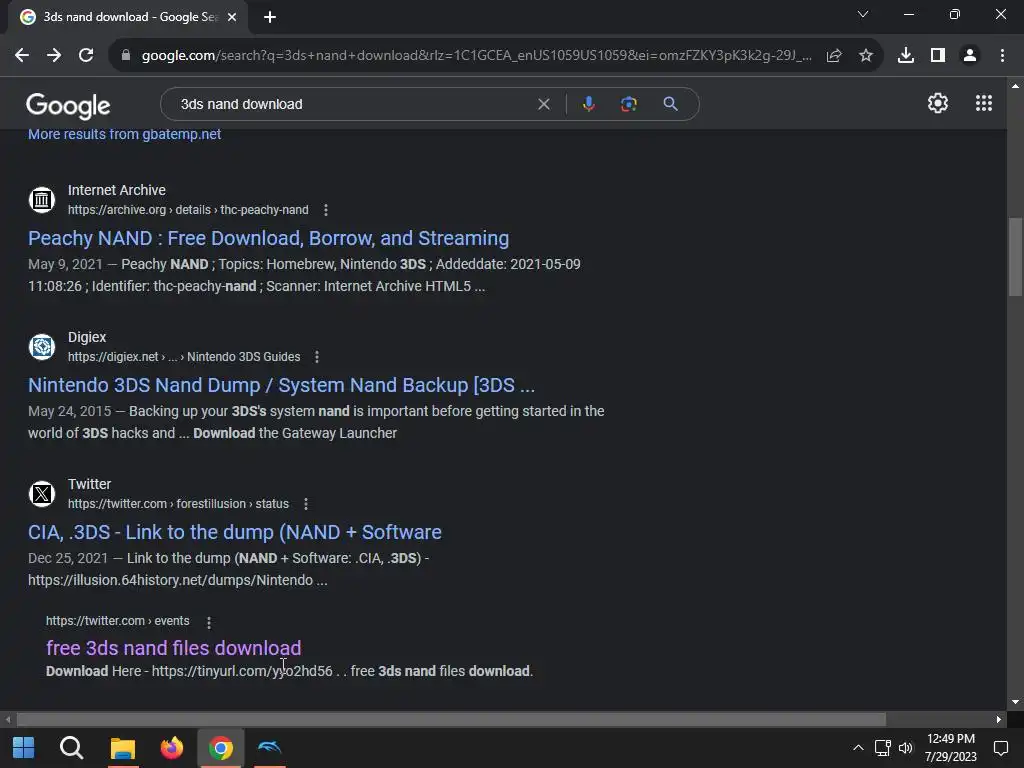Click the vertical scrollbar thumb
1024x768 pixels.
1015,256
